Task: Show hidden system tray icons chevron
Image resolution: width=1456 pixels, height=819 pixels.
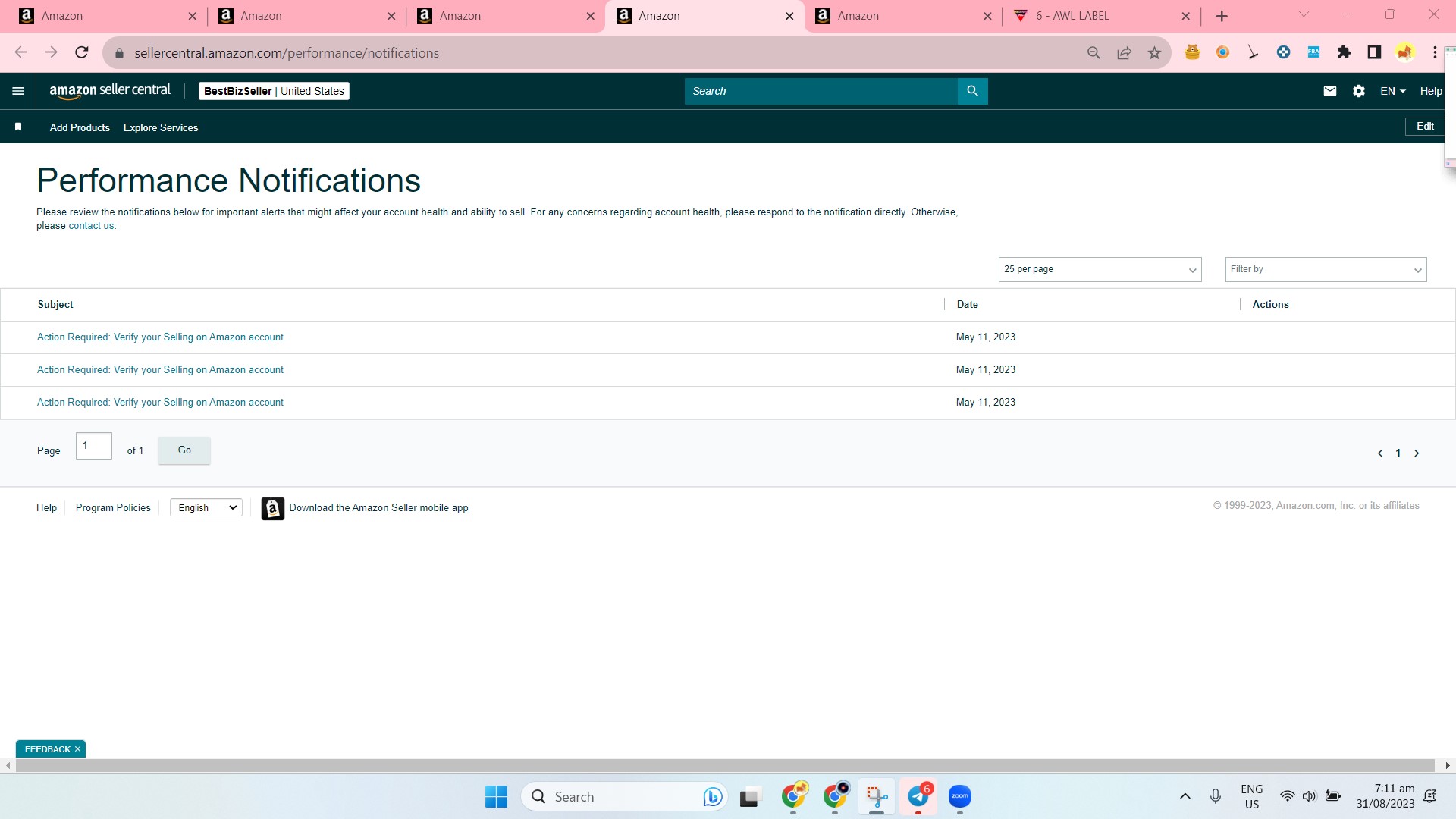Action: (x=1185, y=796)
